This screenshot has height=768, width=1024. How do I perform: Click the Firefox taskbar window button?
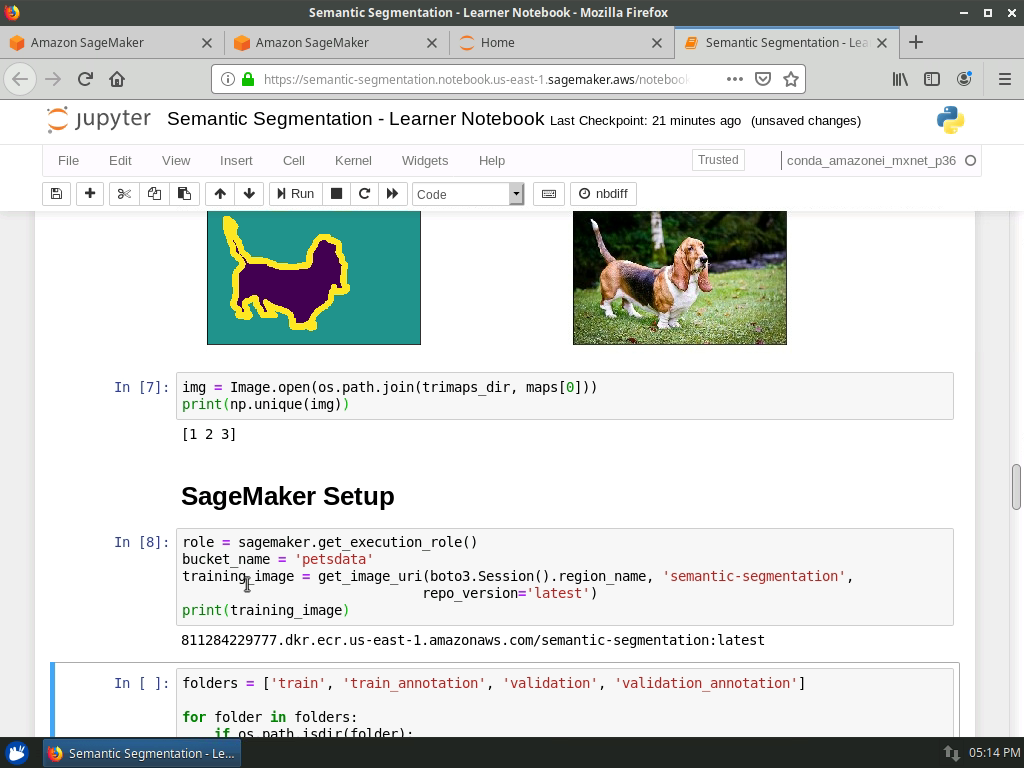click(x=142, y=753)
